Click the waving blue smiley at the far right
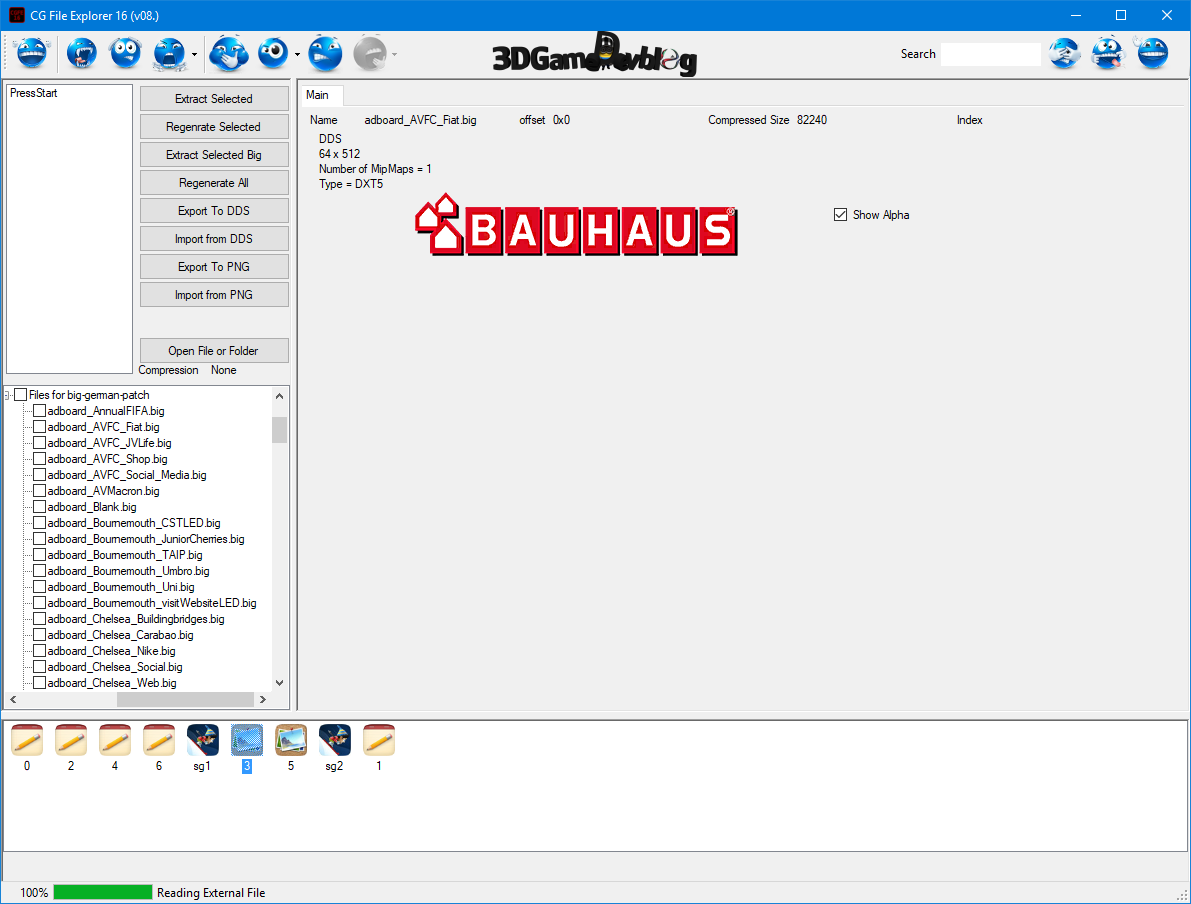 pos(1152,53)
